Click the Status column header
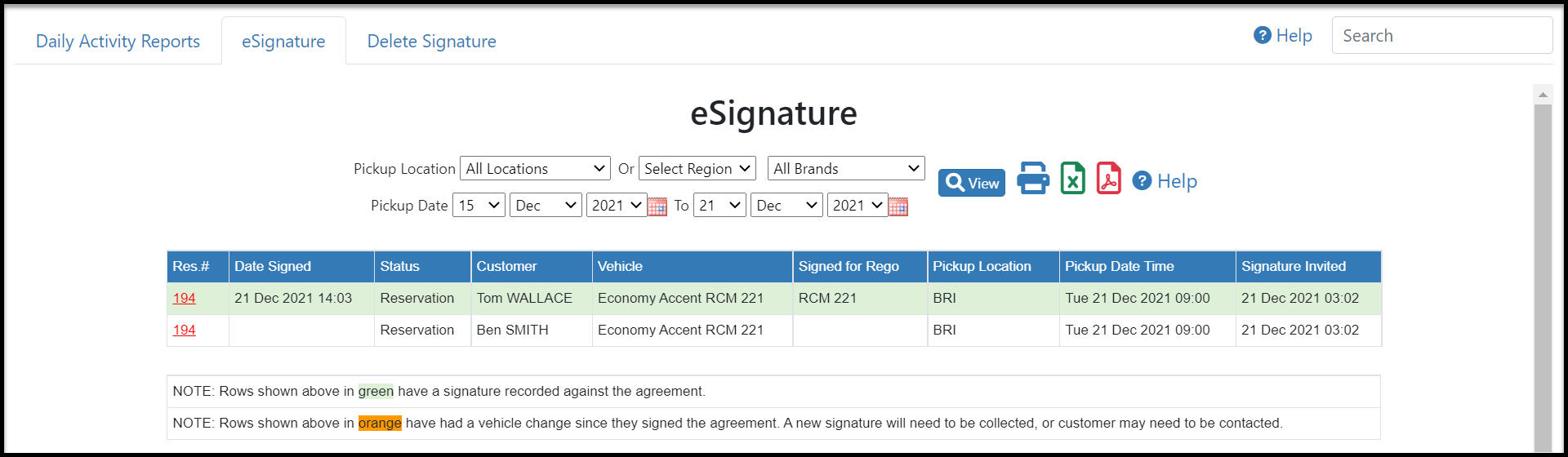This screenshot has width=1568, height=457. pyautogui.click(x=399, y=267)
